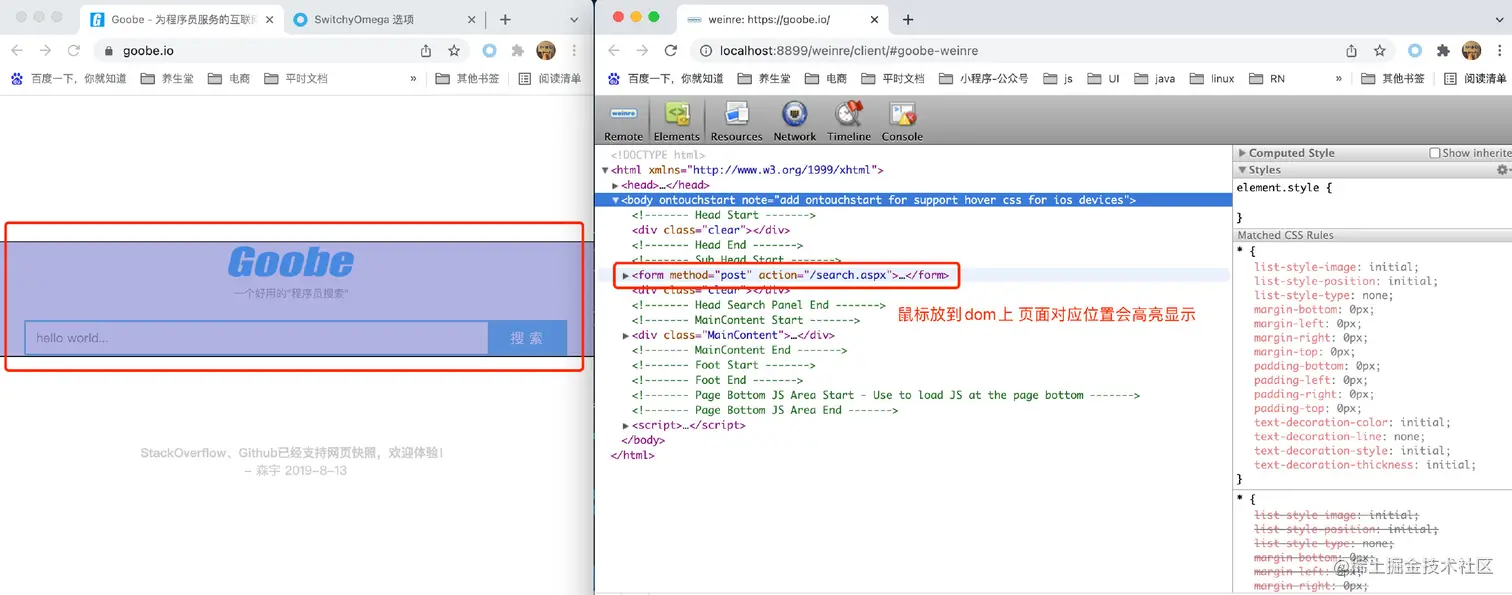Click the 搜索 button on goobe.io
The height and width of the screenshot is (595, 1512).
pyautogui.click(x=527, y=338)
